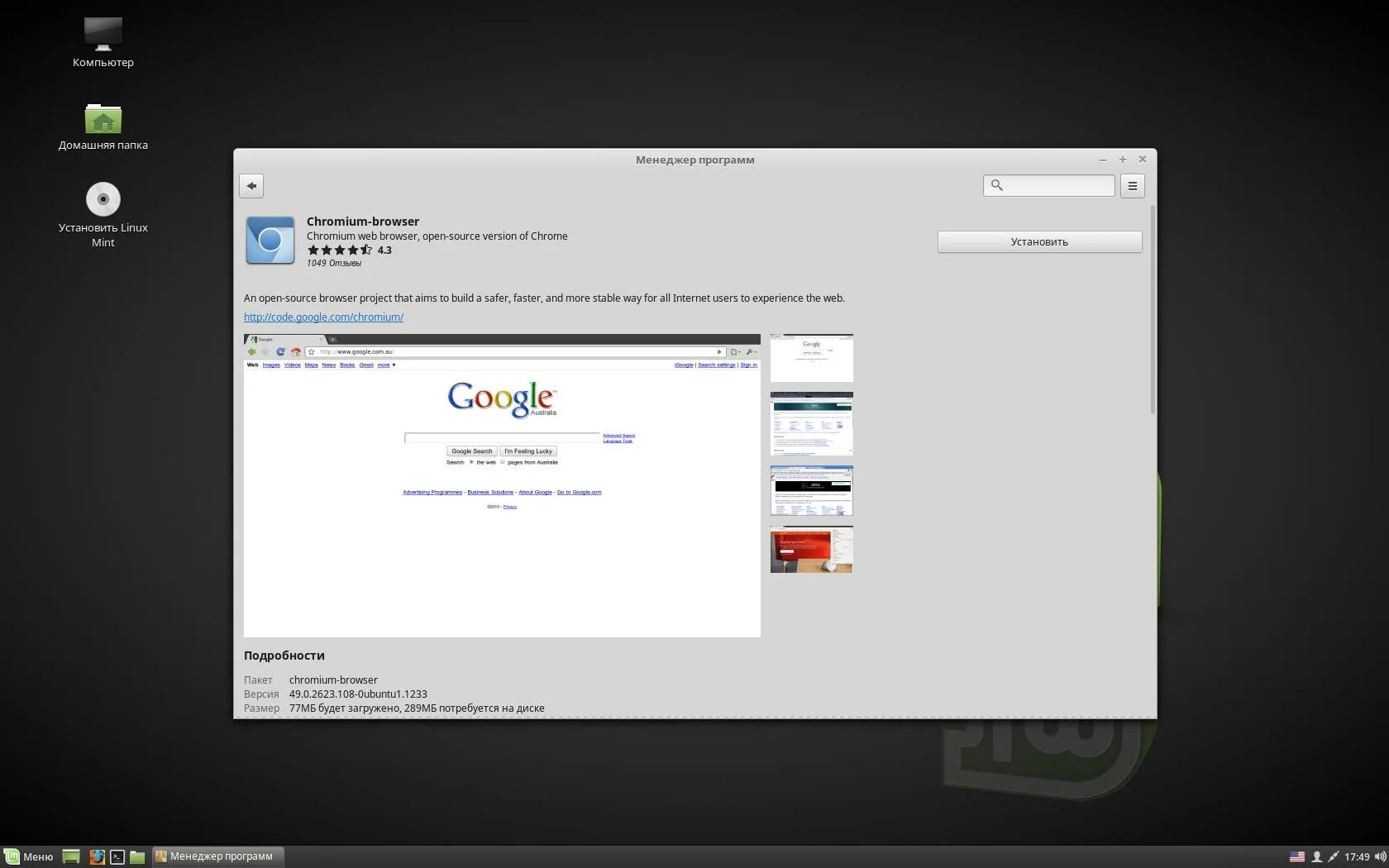The width and height of the screenshot is (1389, 868).
Task: Click the main Google screenshot preview
Action: (502, 485)
